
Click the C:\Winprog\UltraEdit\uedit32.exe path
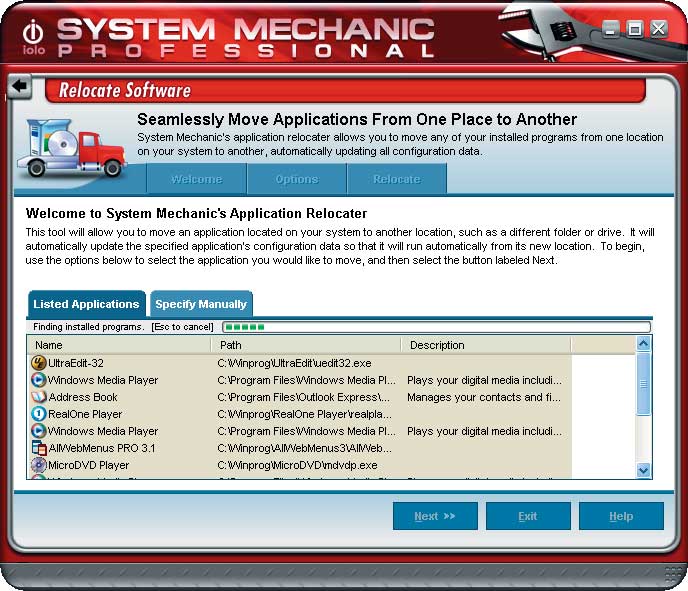tap(294, 363)
